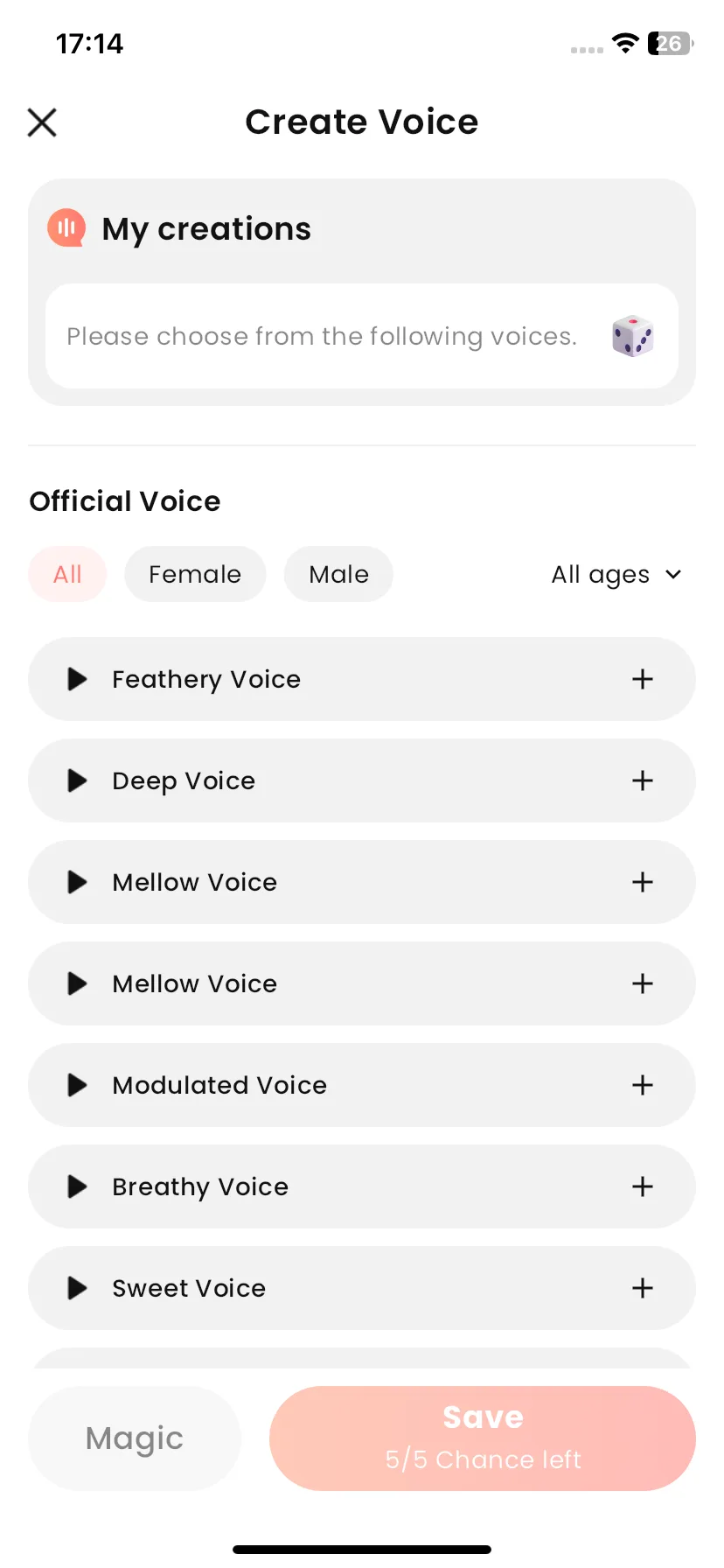Add Feathery Voice with plus icon
The width and height of the screenshot is (724, 1568).
pyautogui.click(x=643, y=679)
